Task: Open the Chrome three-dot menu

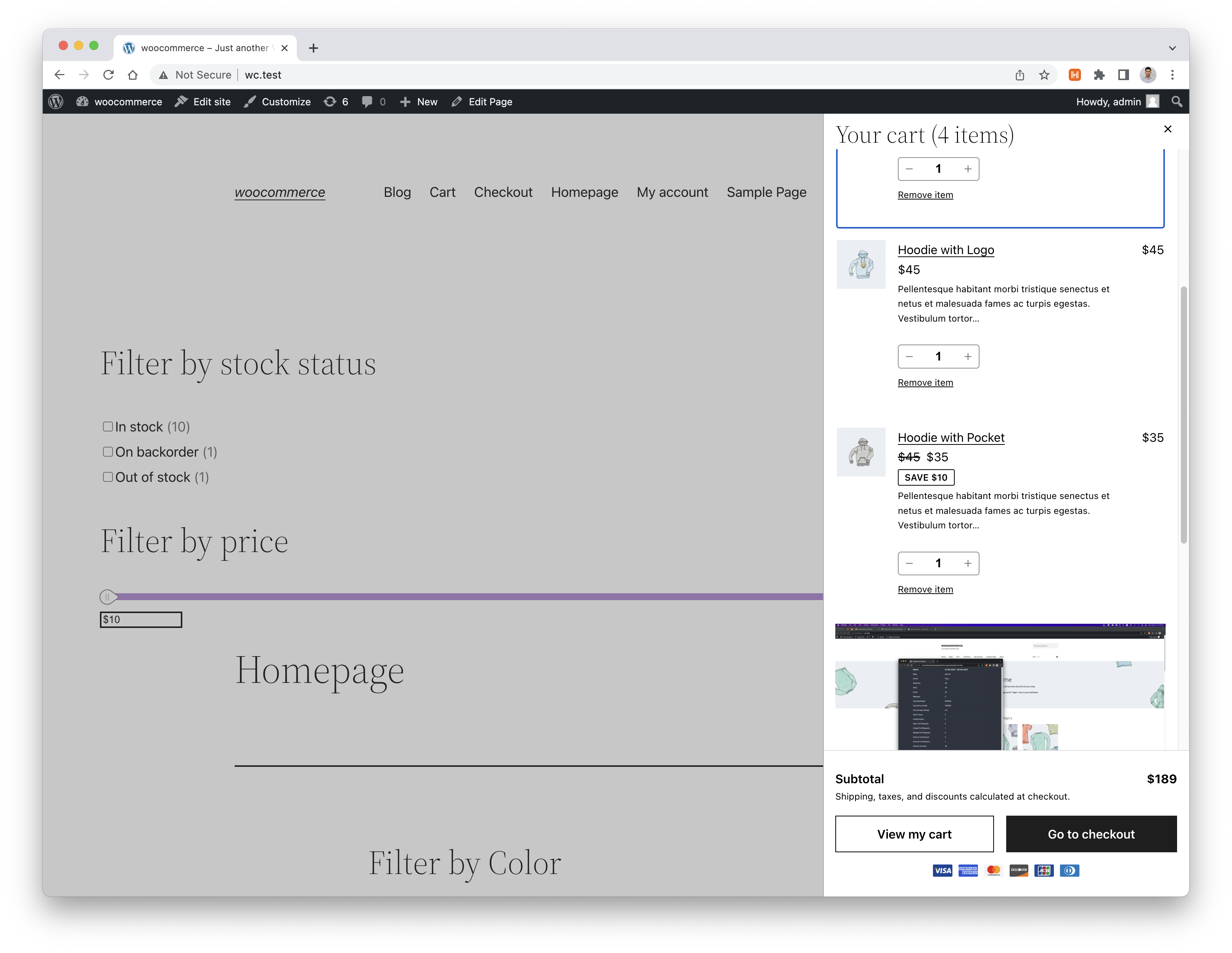Action: (1172, 74)
